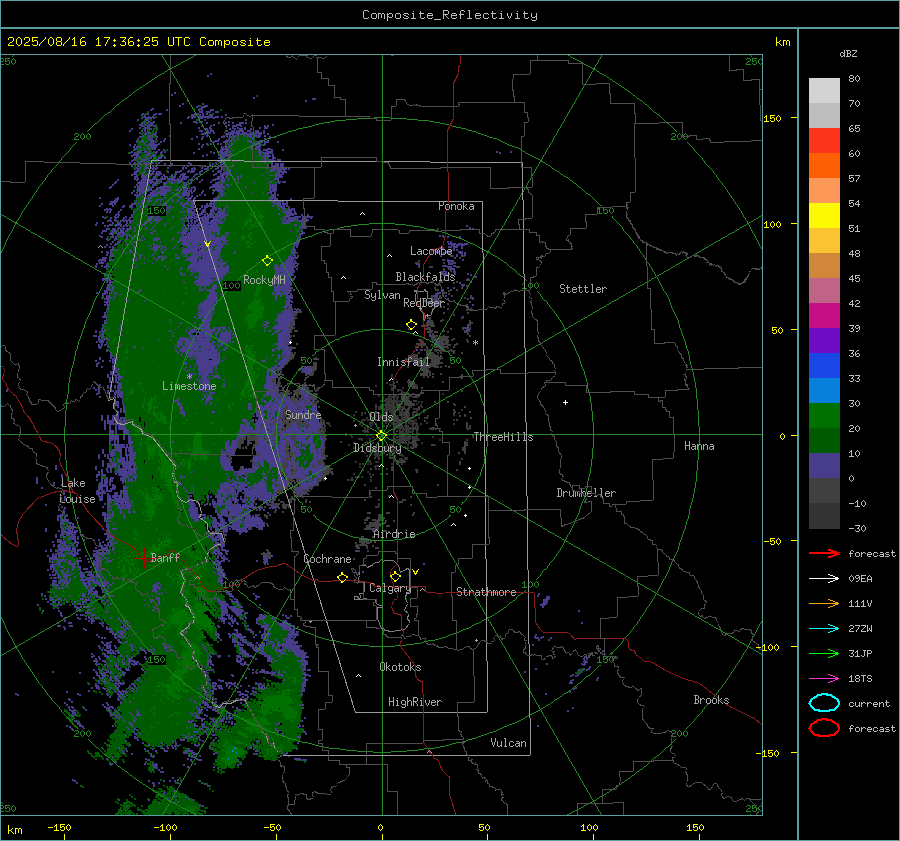Click the white 09EA arrow icon
Screen dimensions: 900x841
click(x=824, y=578)
